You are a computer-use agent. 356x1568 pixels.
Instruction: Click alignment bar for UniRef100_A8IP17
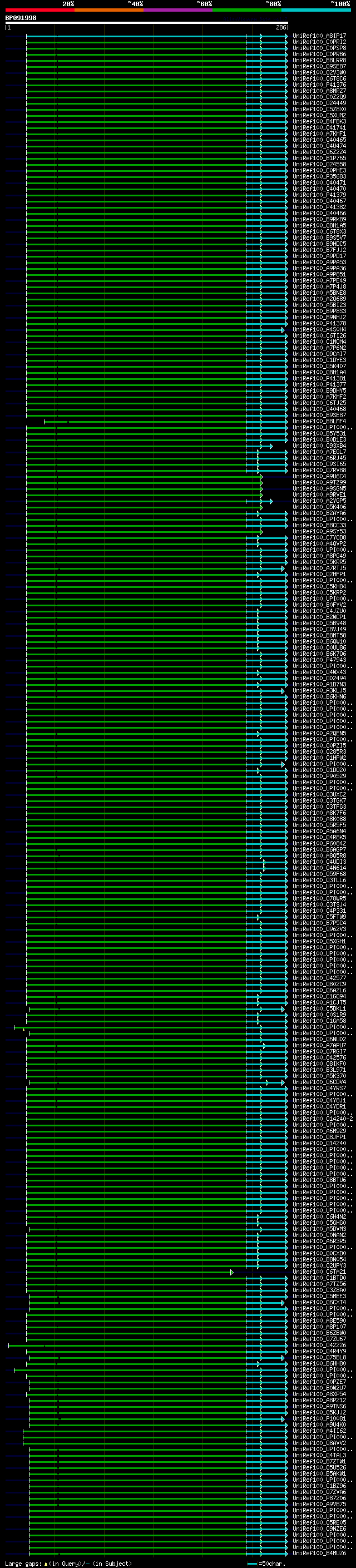point(157,36)
